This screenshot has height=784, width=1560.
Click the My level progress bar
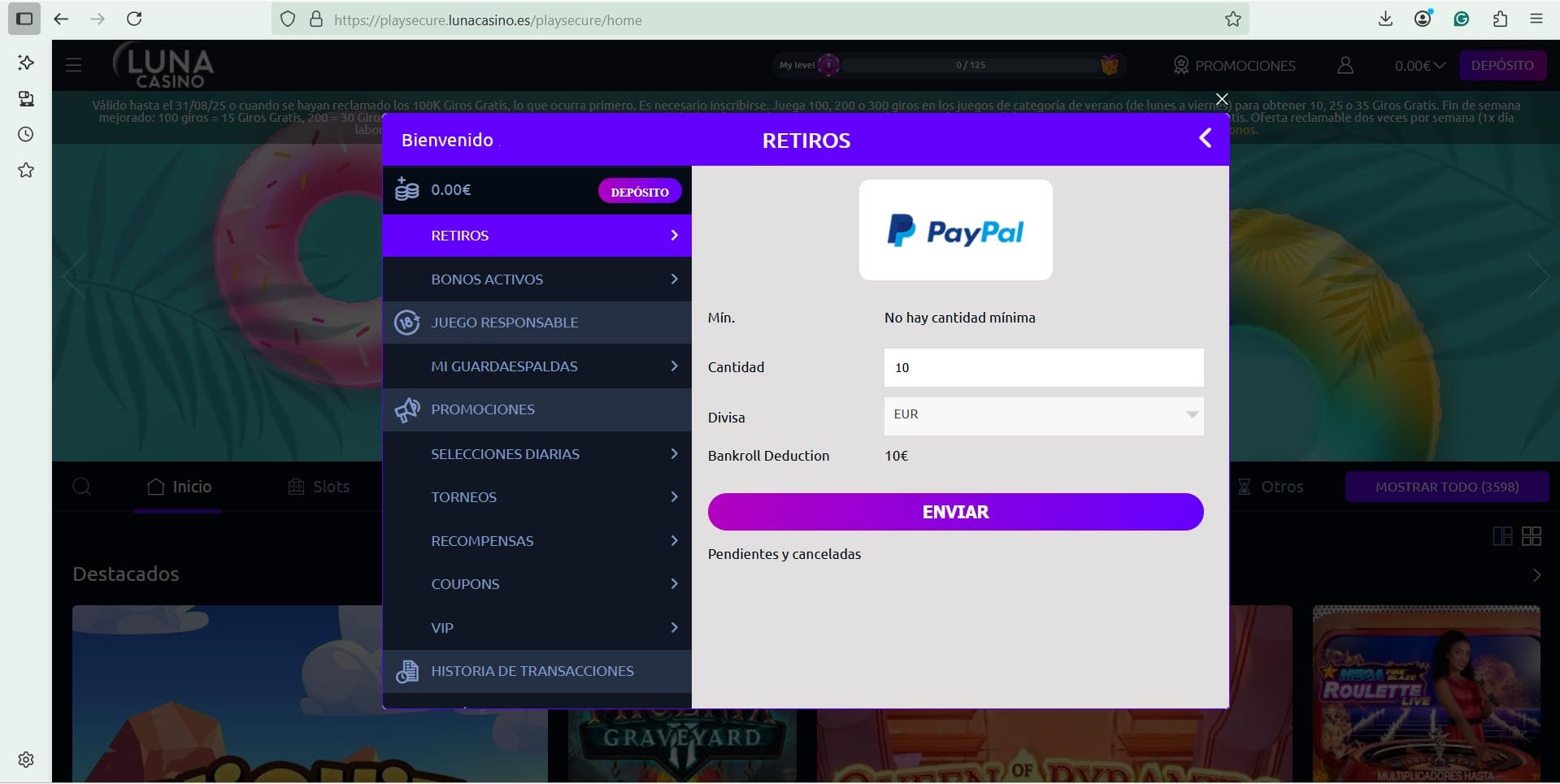click(970, 65)
